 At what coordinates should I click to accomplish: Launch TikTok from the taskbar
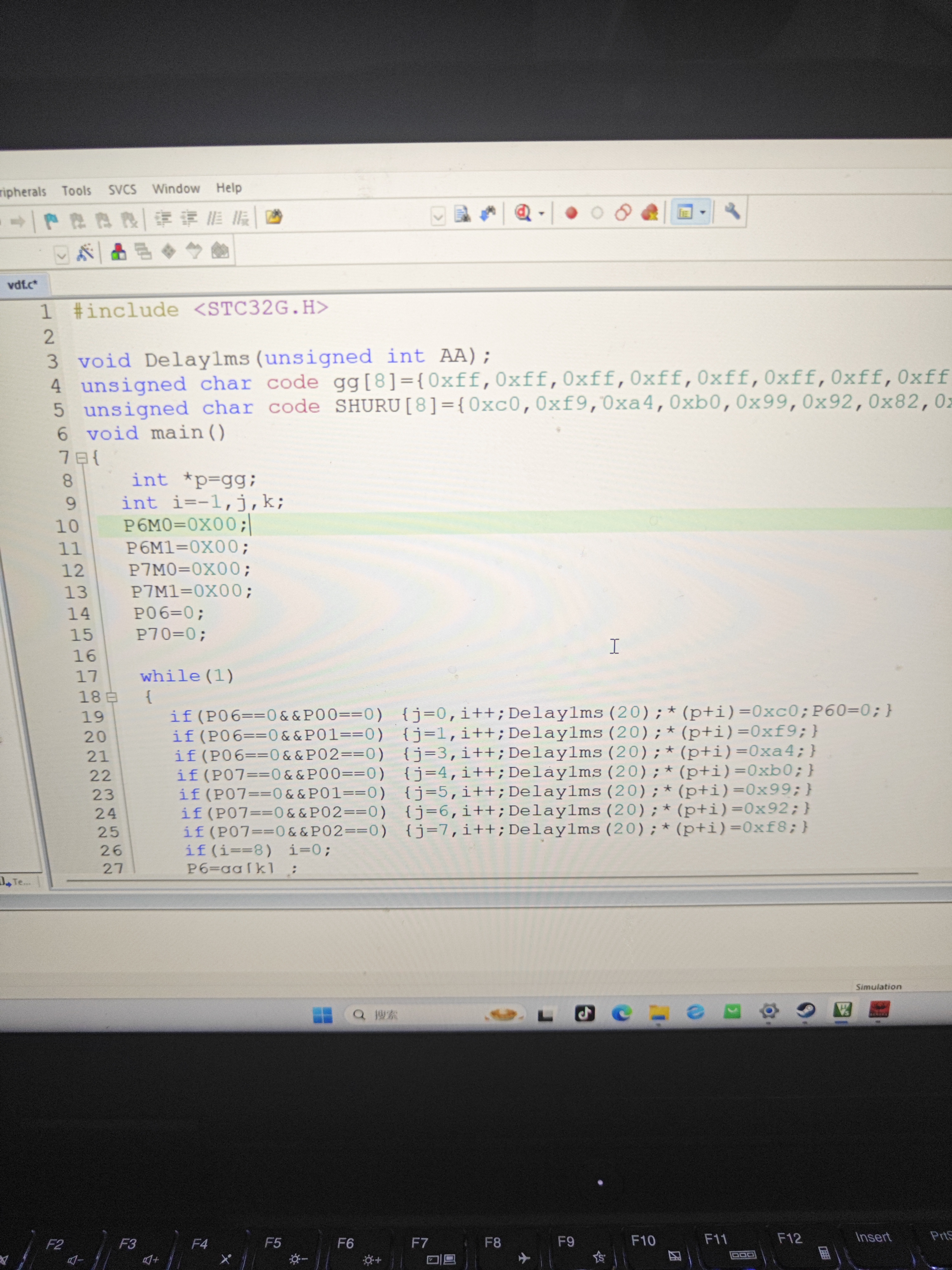[x=584, y=1013]
